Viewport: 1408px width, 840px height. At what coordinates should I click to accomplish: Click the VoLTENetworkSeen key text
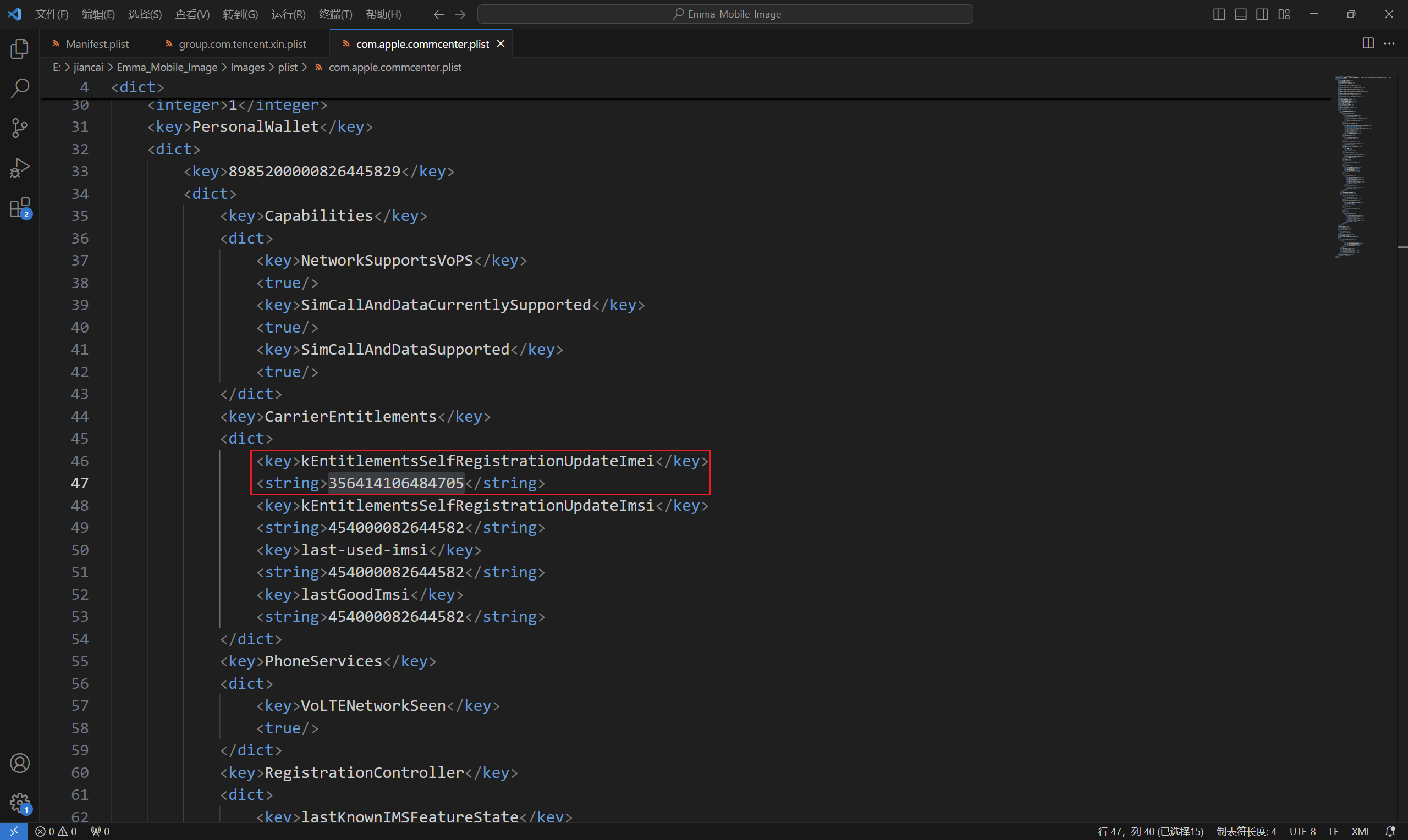pyautogui.click(x=373, y=705)
